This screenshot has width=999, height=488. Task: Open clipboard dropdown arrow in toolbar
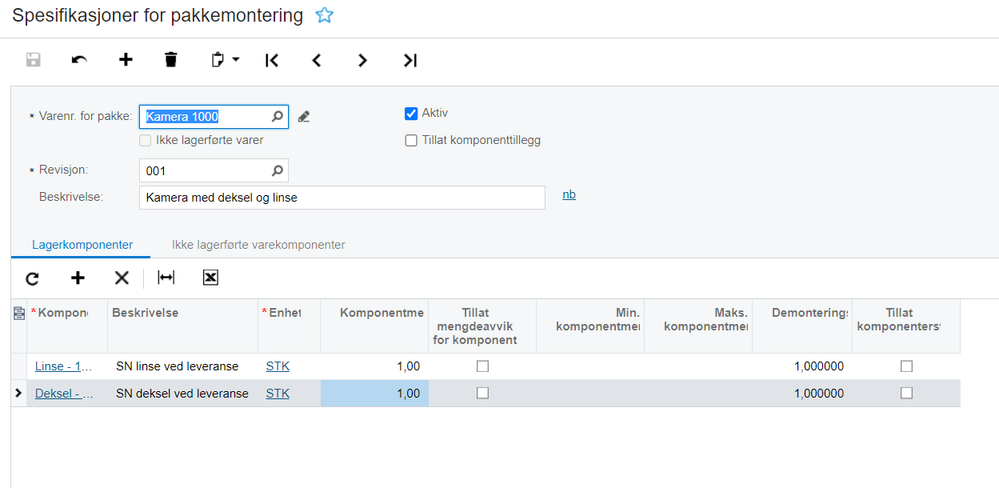click(236, 60)
